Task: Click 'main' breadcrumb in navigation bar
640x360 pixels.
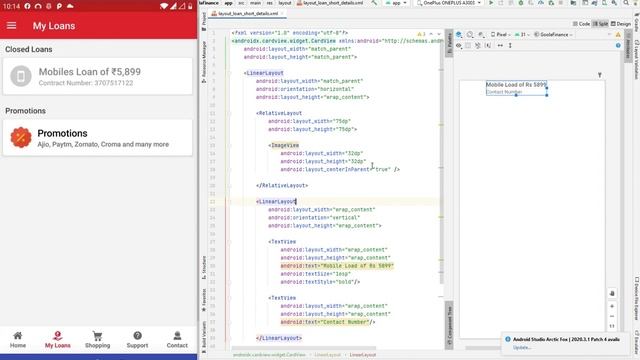Action: tap(256, 3)
